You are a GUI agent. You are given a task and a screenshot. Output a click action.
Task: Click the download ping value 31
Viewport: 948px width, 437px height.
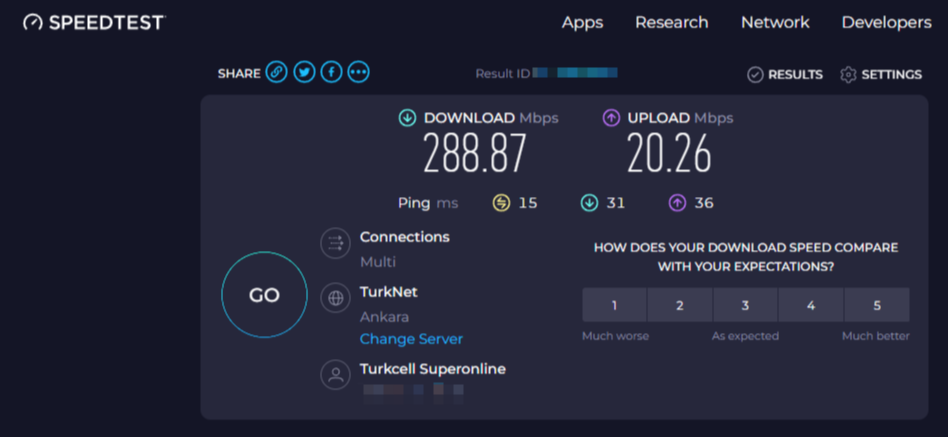click(615, 203)
